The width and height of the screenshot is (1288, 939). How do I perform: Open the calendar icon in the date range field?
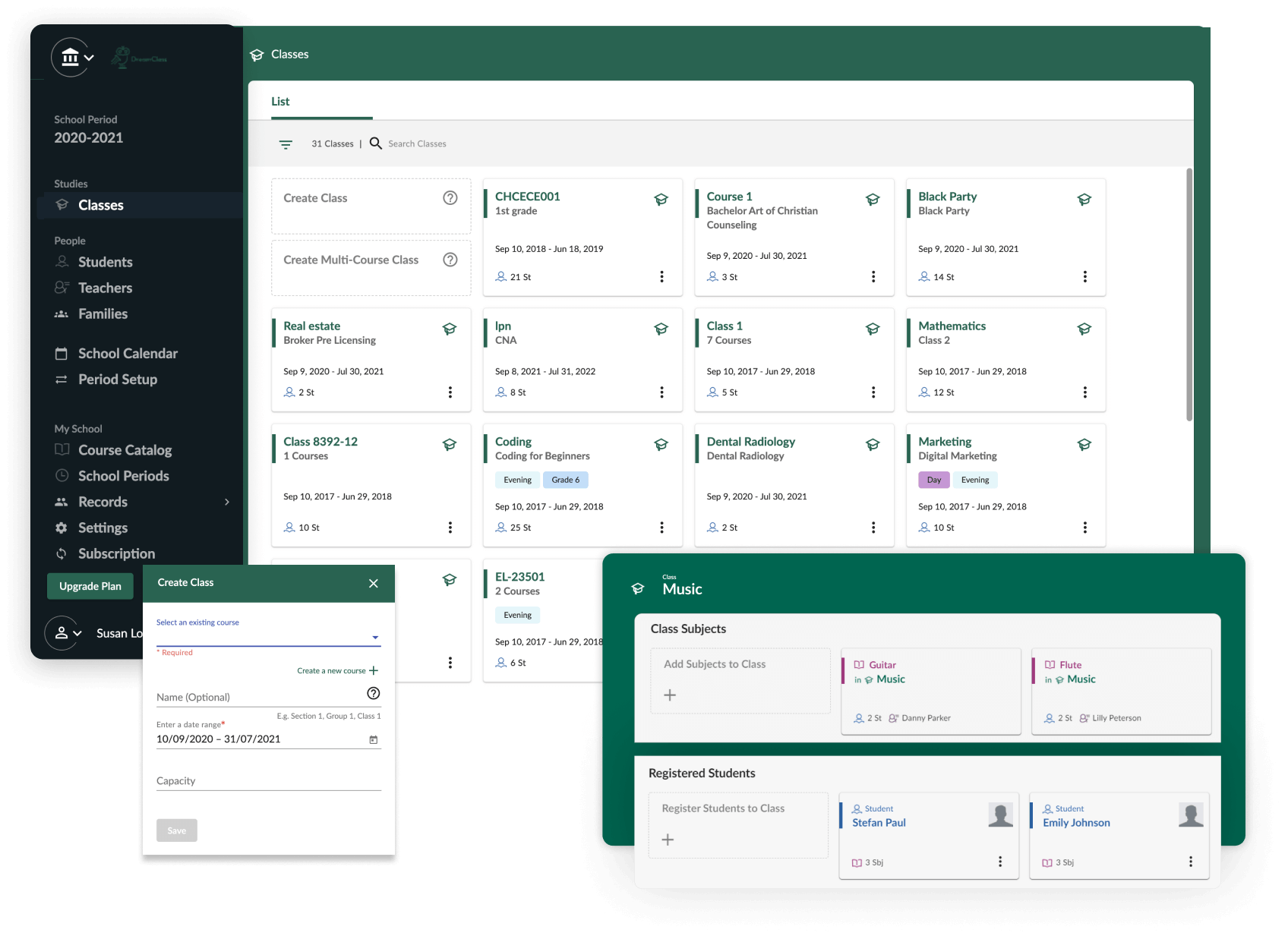tap(374, 739)
